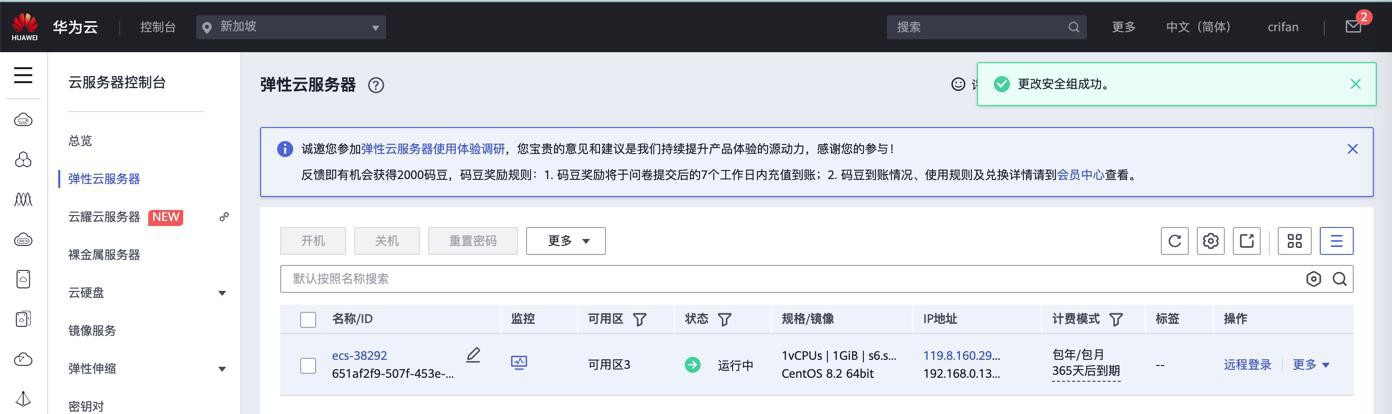Open the crifan account menu

coord(1283,27)
